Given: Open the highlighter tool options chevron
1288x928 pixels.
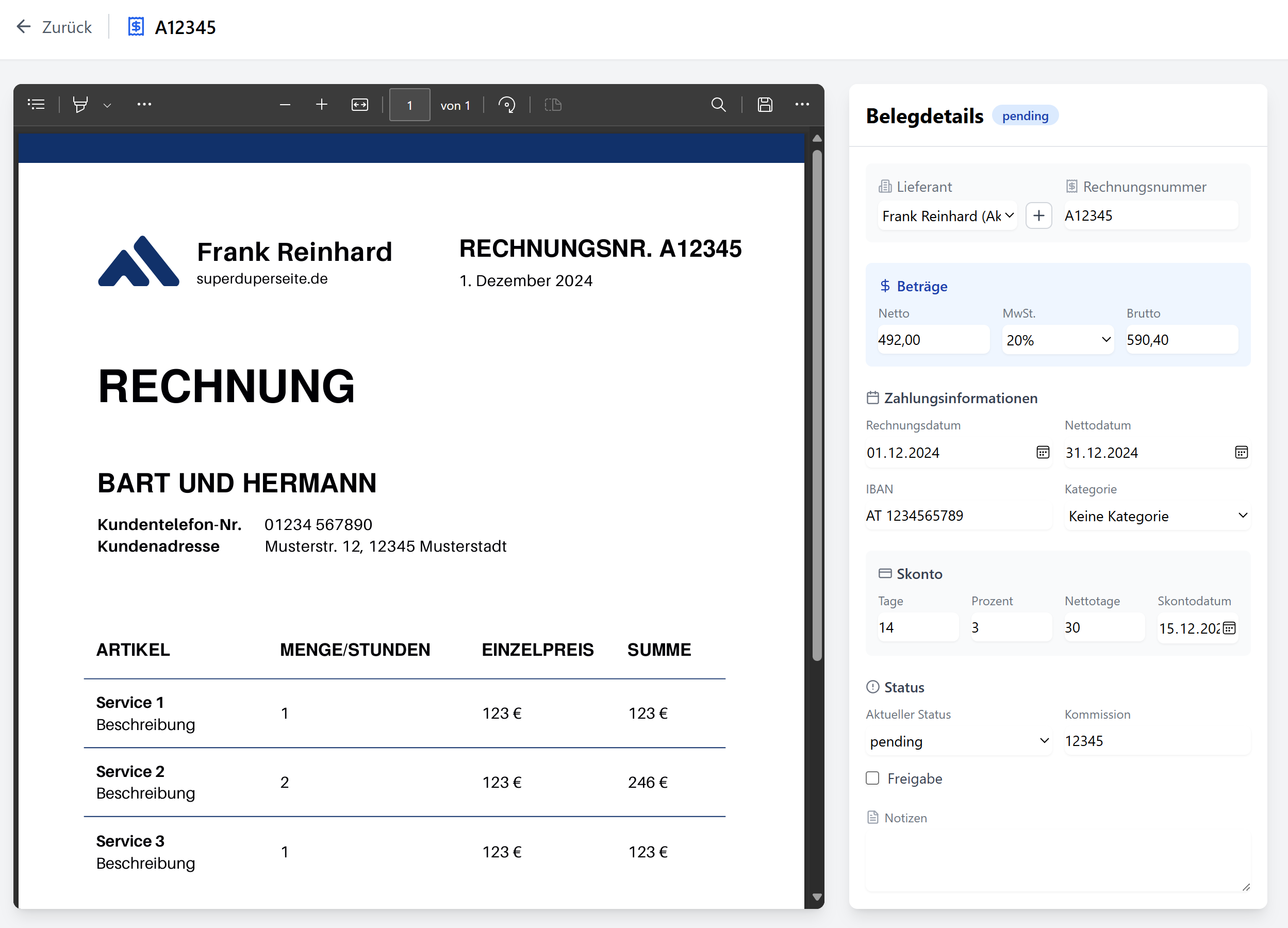Looking at the screenshot, I should (x=107, y=105).
